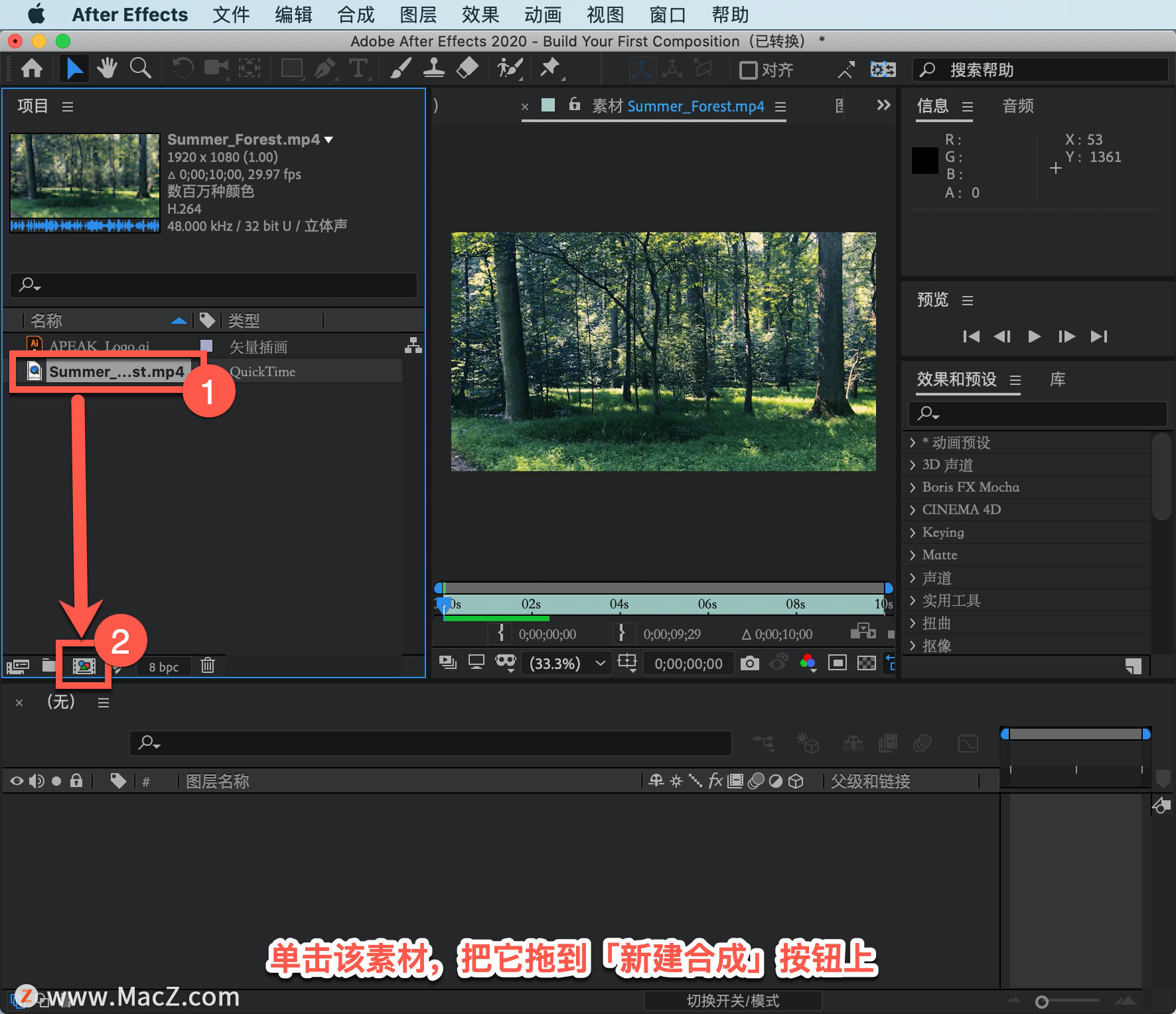The image size is (1176, 1014).
Task: Enable the 对齐 snapping checkbox
Action: click(x=749, y=70)
